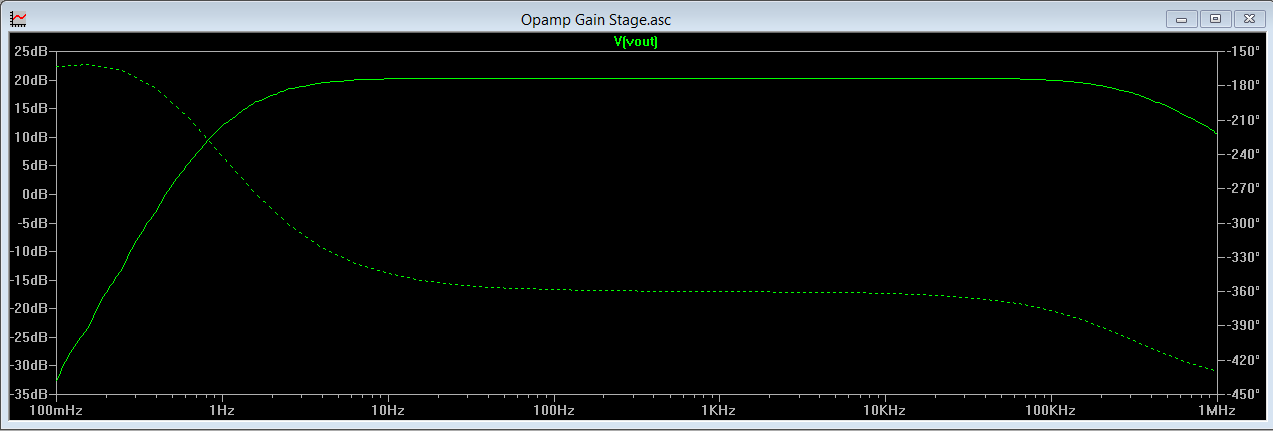Viewport: 1273px width, 431px height.
Task: Click the waveform window icon in title bar
Action: [19, 19]
